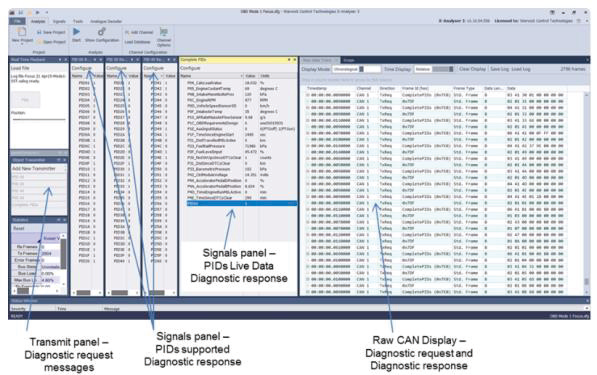Sort by Value column in Complete PIDs
This screenshot has width=597, height=375.
[251, 76]
